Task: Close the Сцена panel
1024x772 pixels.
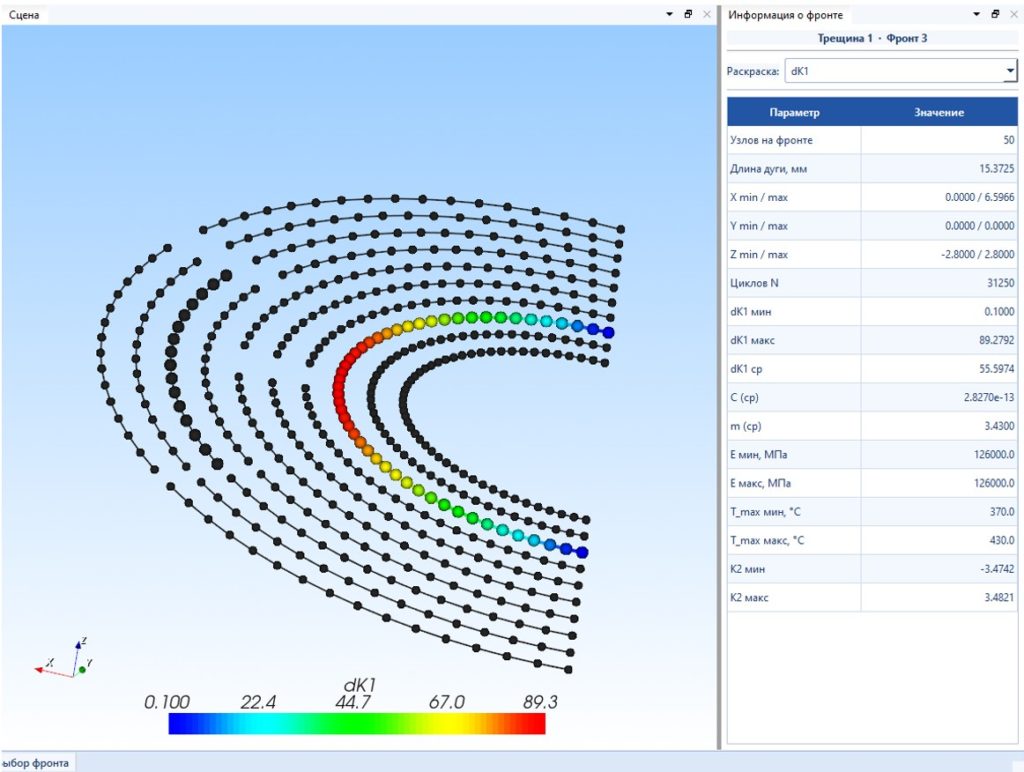Action: [707, 14]
